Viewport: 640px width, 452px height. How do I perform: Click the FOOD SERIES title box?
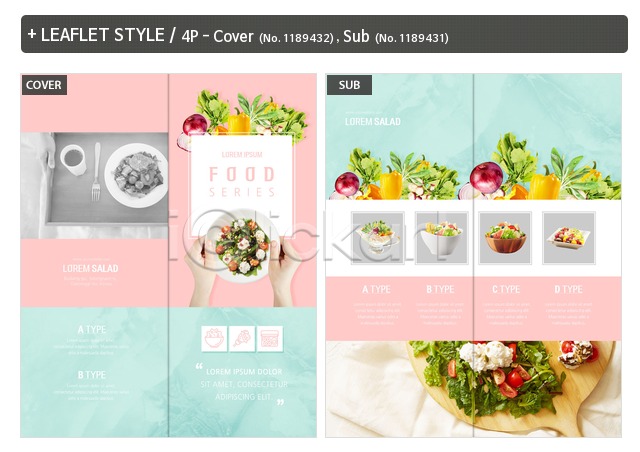242,182
